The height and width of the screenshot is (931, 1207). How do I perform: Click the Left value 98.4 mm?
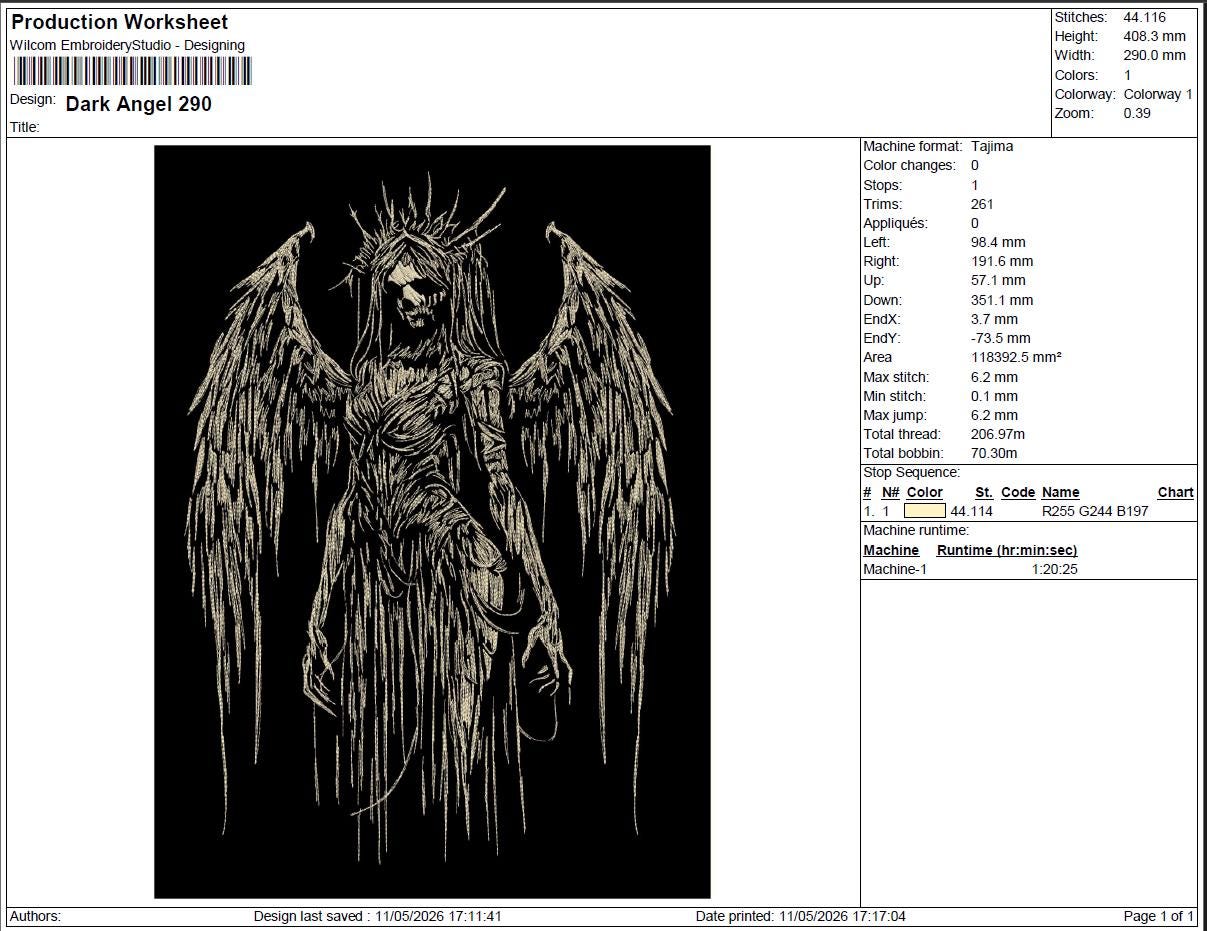(x=998, y=242)
